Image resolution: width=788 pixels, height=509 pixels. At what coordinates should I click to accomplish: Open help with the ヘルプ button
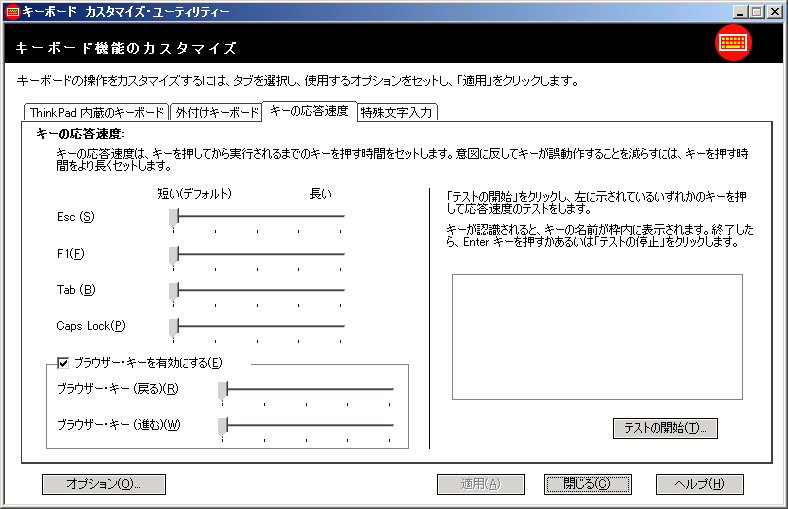coord(699,484)
